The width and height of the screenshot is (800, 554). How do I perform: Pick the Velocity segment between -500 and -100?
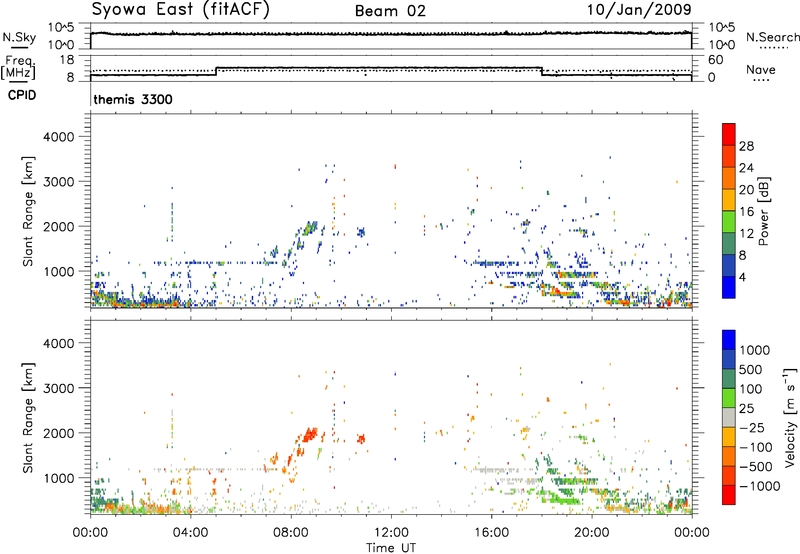[729, 456]
